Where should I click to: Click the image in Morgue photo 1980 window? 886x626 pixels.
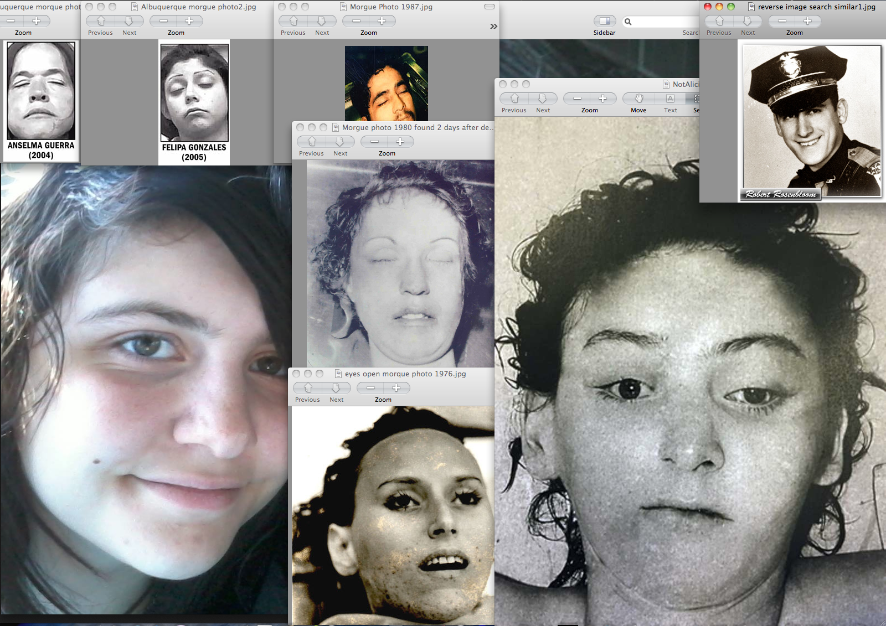pos(400,263)
